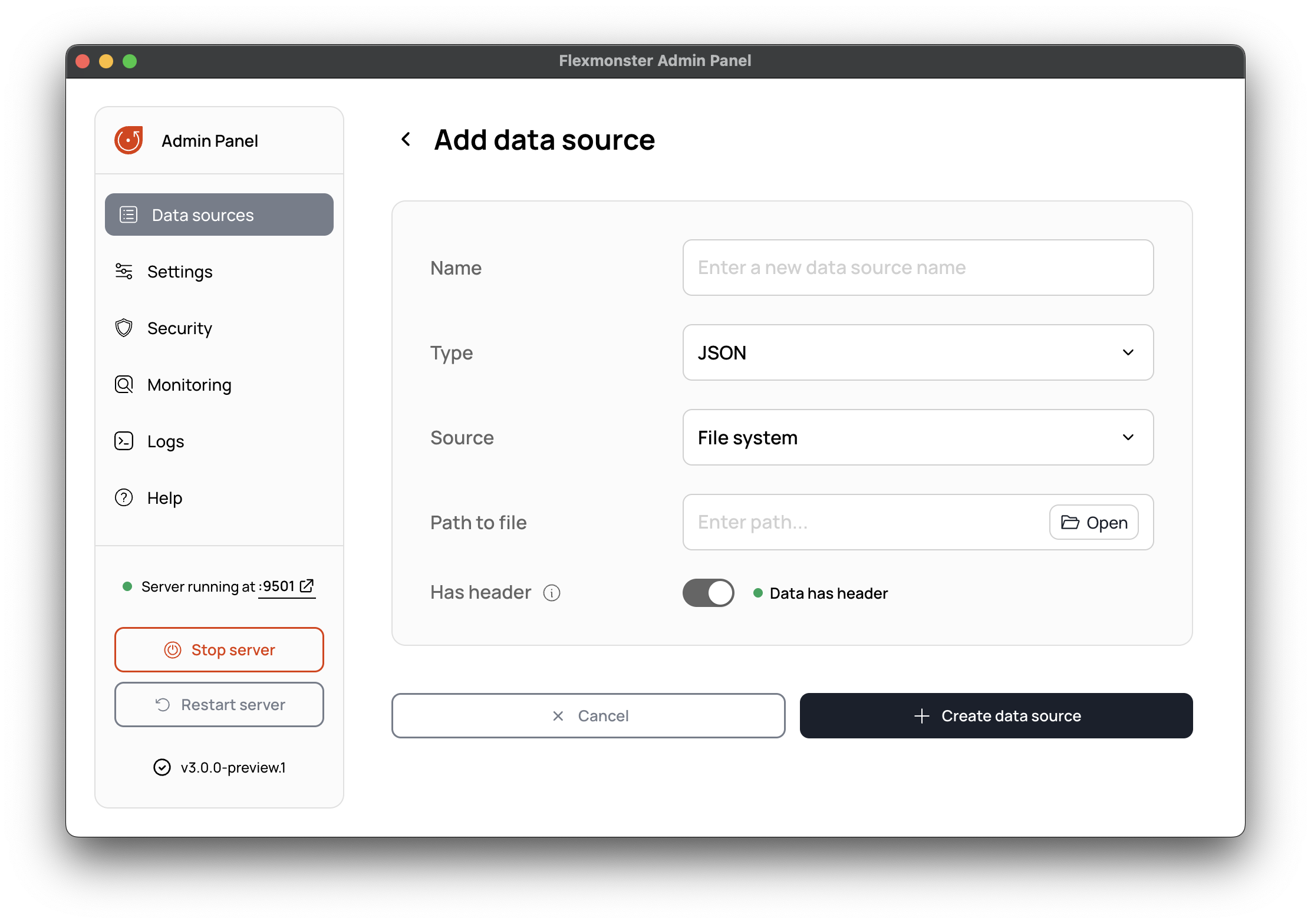1311x924 pixels.
Task: Expand the Source dropdown showing File system
Action: [917, 437]
